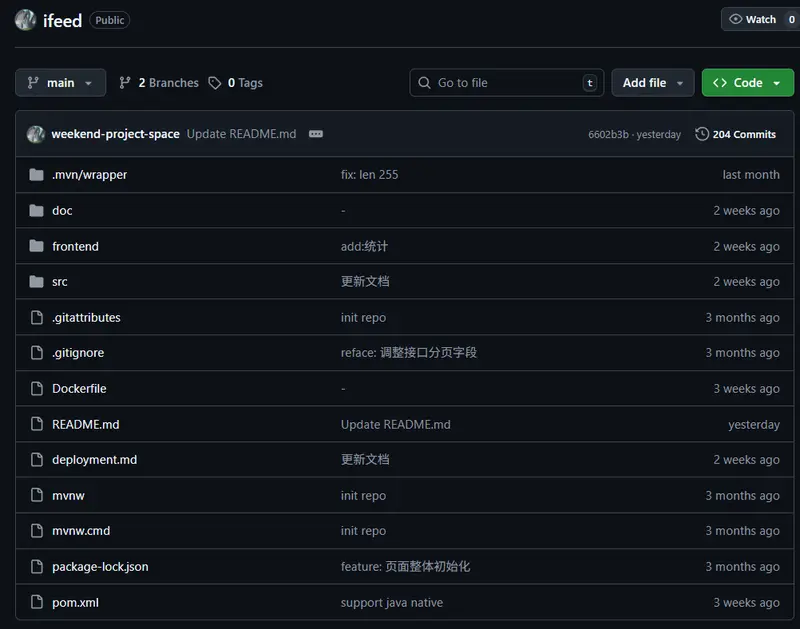Open the "support java native" commit message
This screenshot has width=800, height=629.
pos(391,603)
